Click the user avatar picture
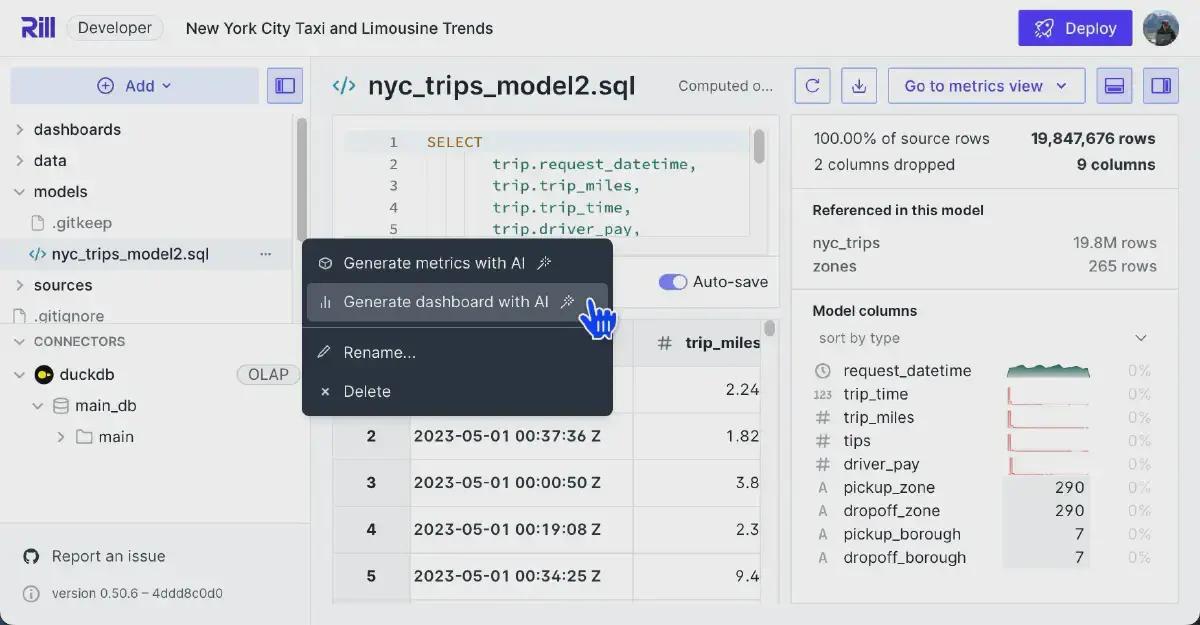The width and height of the screenshot is (1200, 625). pyautogui.click(x=1161, y=28)
